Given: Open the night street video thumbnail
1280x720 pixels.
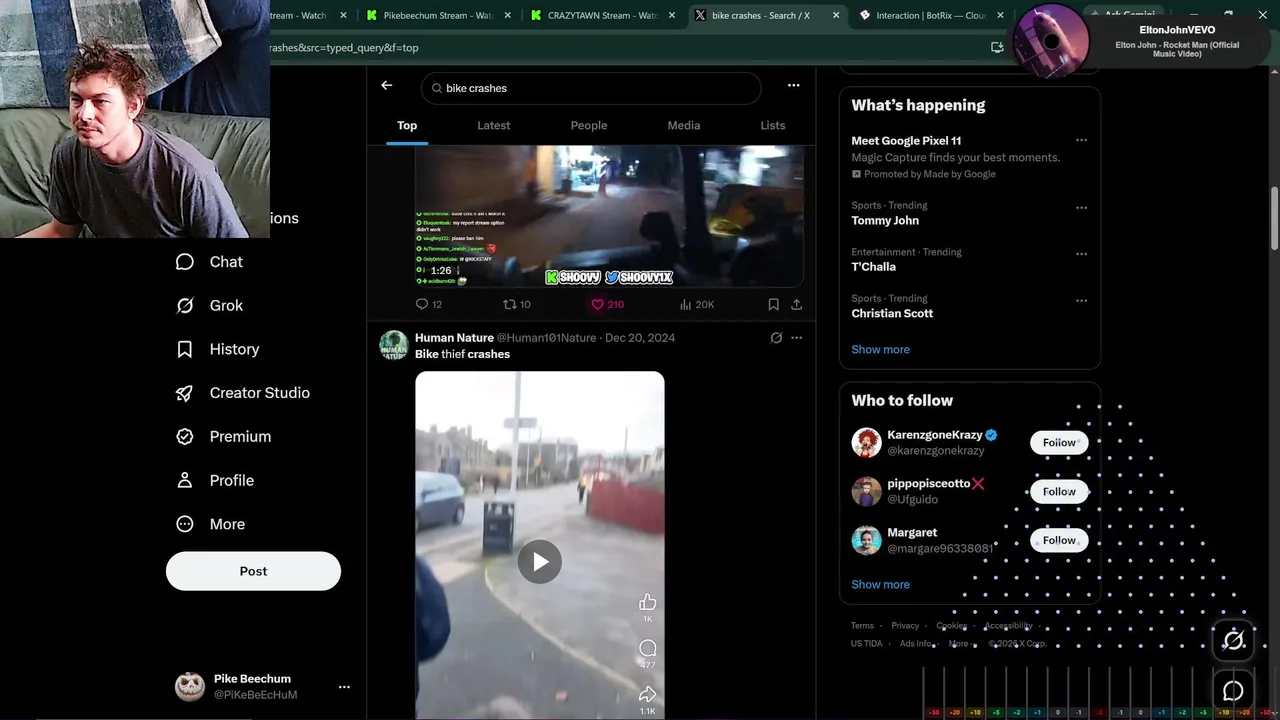Looking at the screenshot, I should click(609, 216).
